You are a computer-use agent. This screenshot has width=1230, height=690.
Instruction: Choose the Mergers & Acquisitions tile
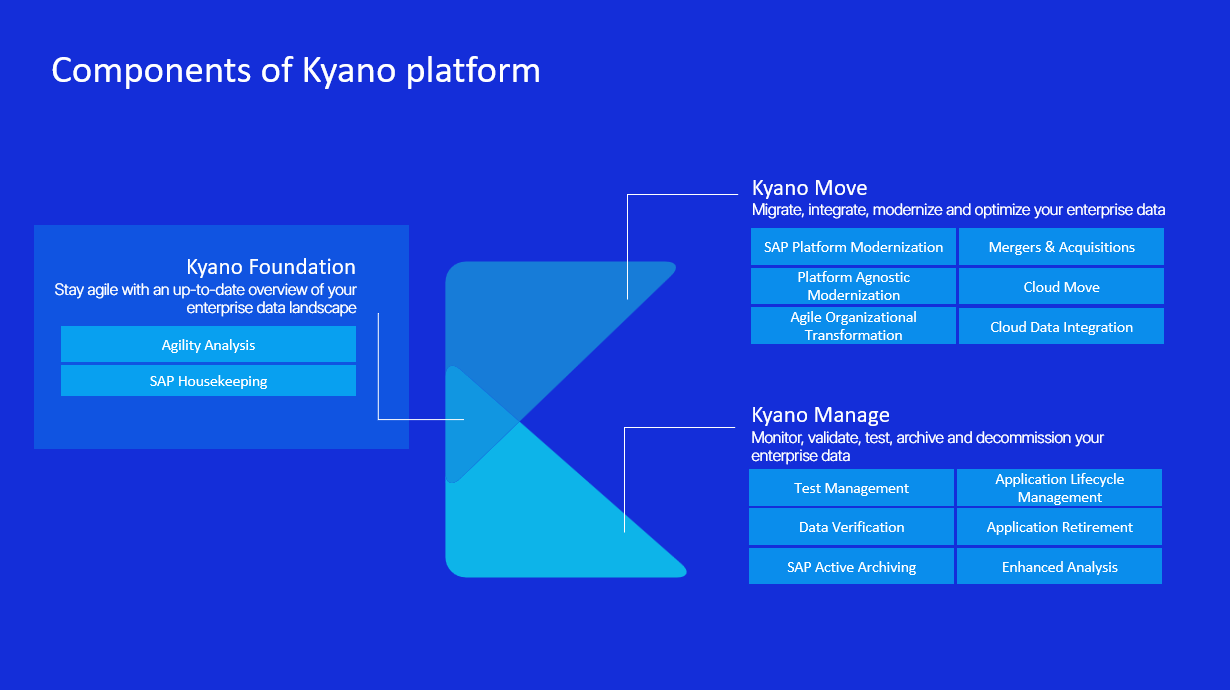tap(1061, 247)
